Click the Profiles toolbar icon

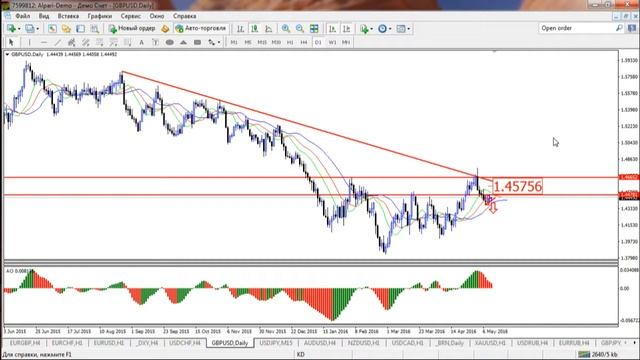point(30,29)
